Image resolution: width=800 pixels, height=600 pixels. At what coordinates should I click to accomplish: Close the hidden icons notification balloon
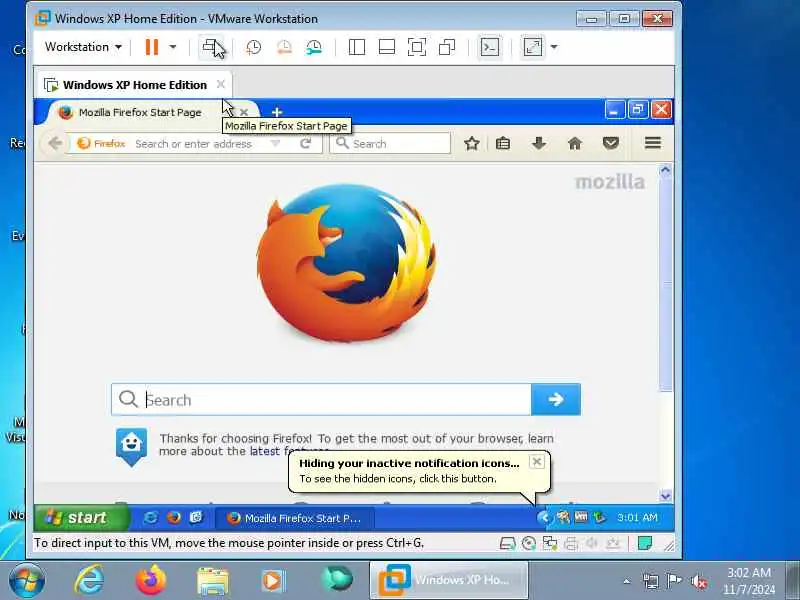pos(536,462)
